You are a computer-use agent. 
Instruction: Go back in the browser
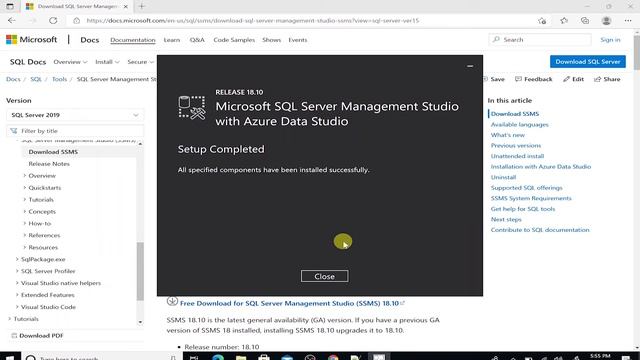point(12,20)
